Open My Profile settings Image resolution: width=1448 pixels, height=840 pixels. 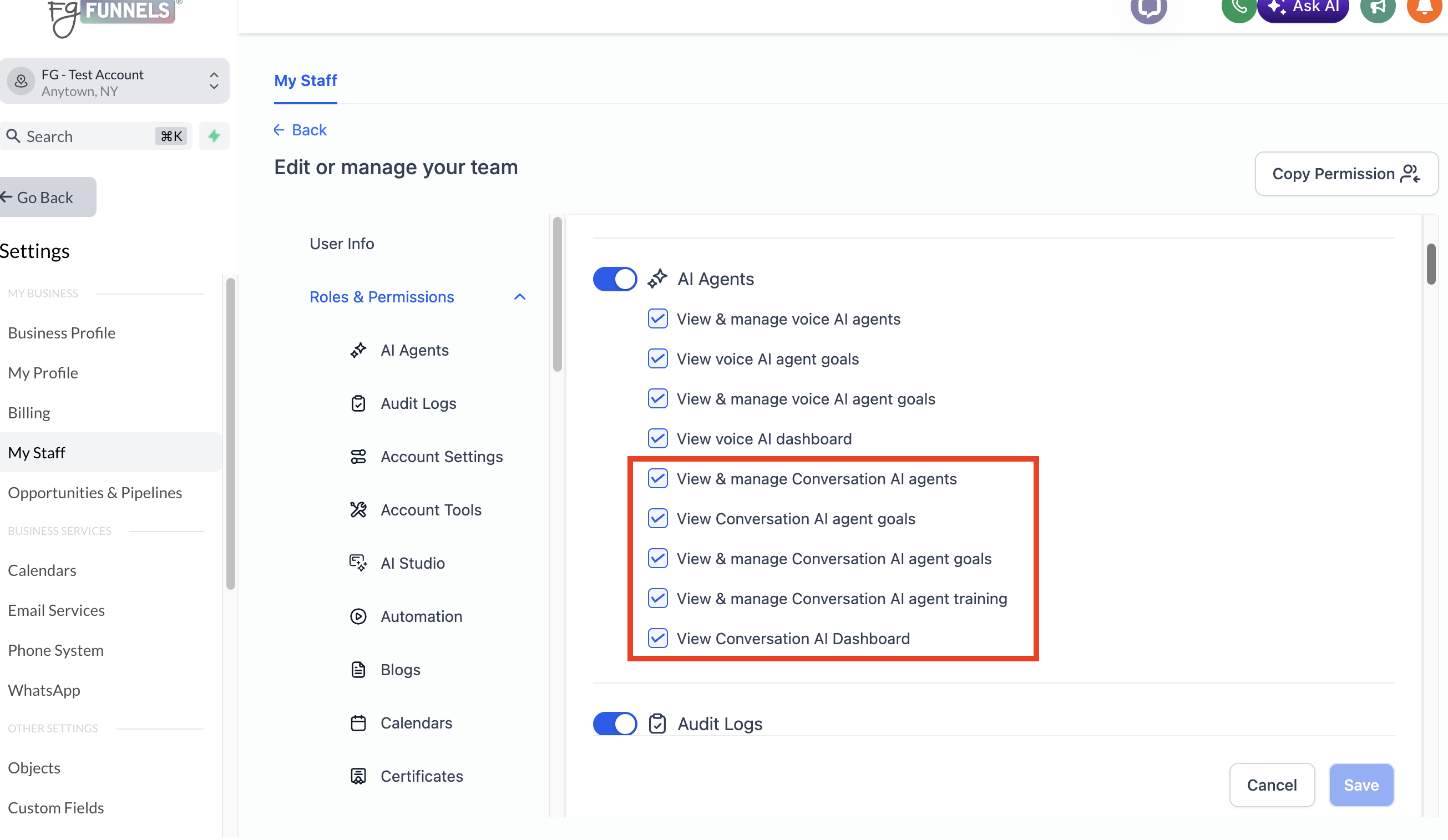point(43,373)
